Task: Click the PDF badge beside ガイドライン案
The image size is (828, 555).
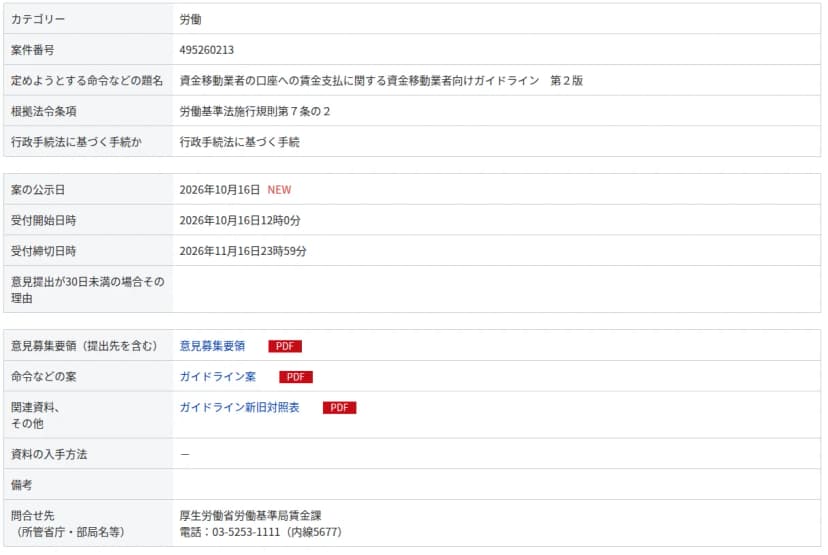Action: pyautogui.click(x=296, y=377)
